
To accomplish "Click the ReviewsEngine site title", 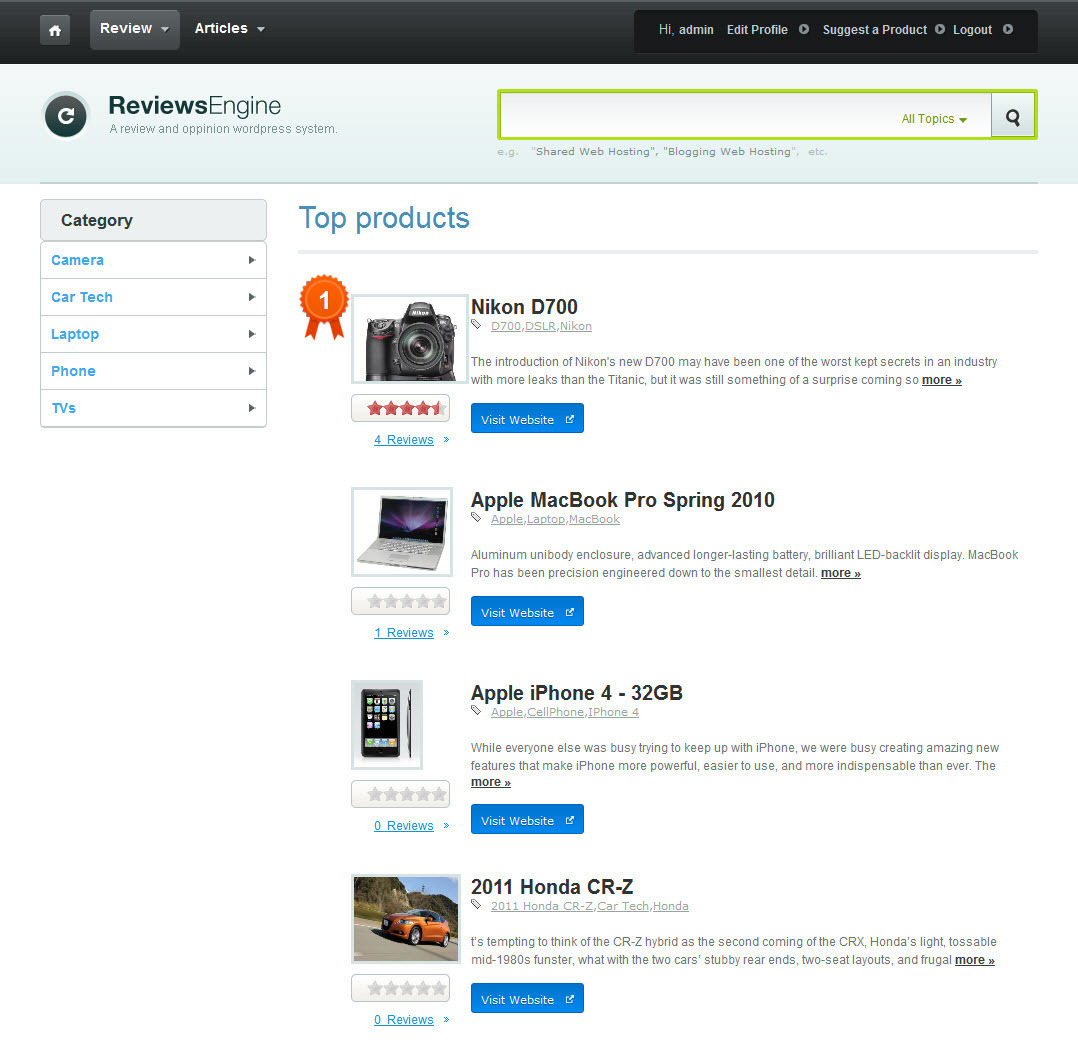I will (195, 106).
